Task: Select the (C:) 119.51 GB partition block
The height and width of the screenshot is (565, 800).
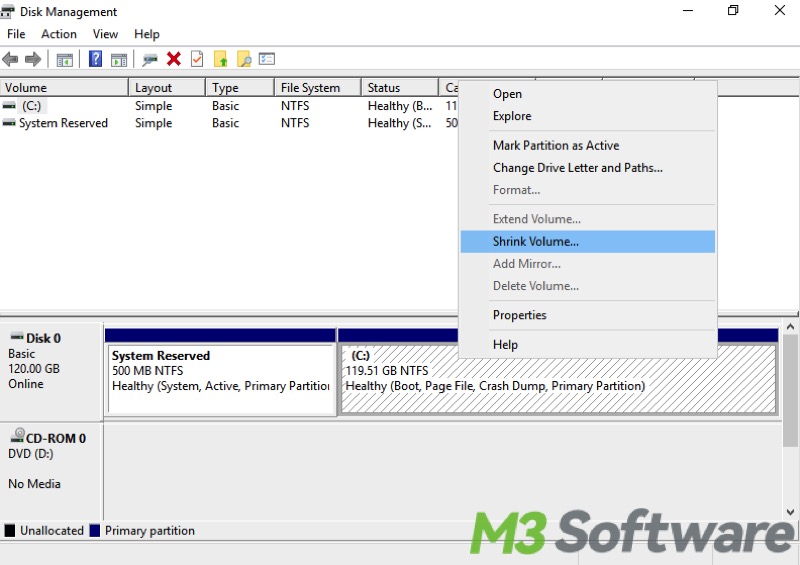Action: (x=558, y=378)
